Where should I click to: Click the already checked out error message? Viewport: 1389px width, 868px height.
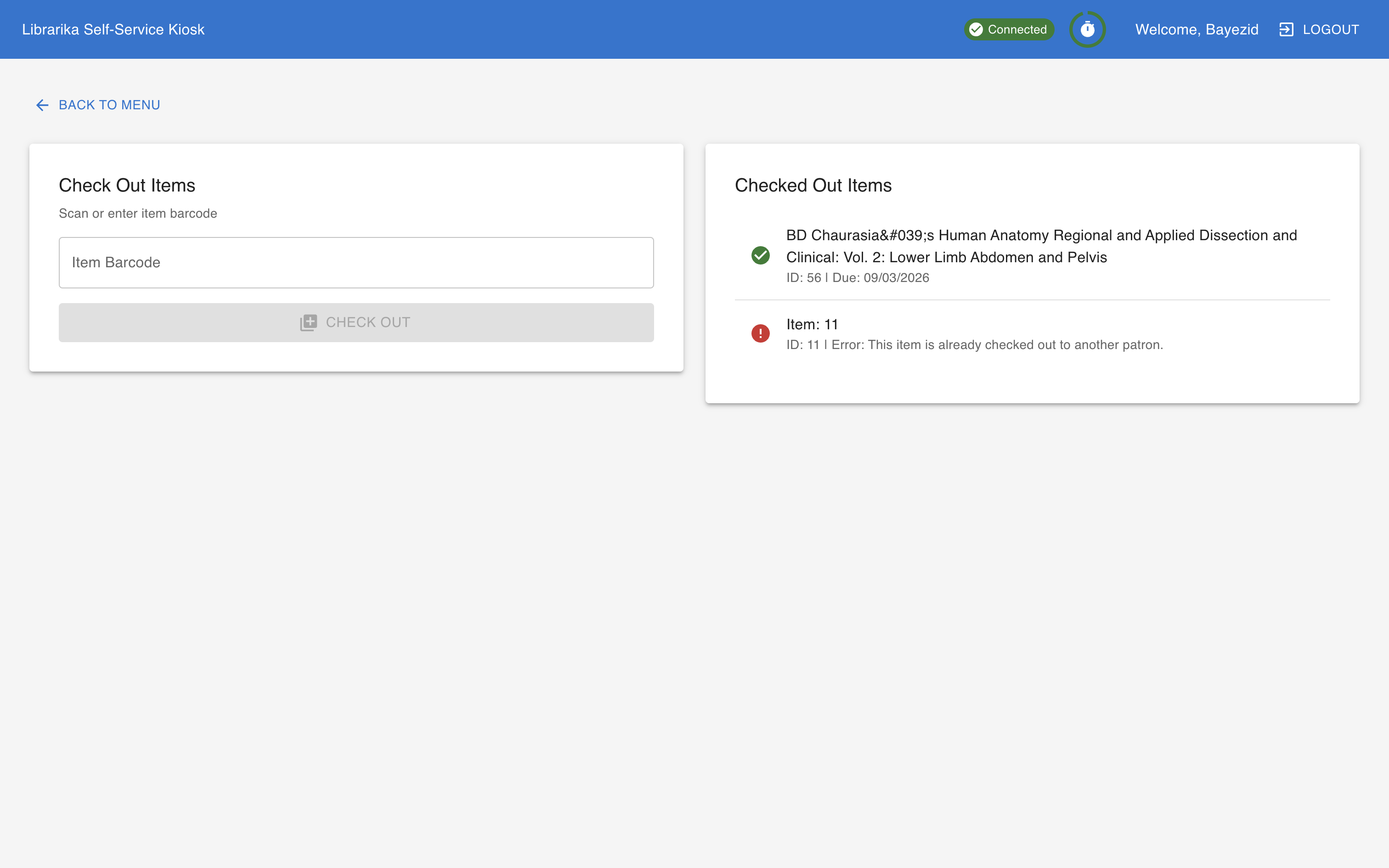point(974,345)
